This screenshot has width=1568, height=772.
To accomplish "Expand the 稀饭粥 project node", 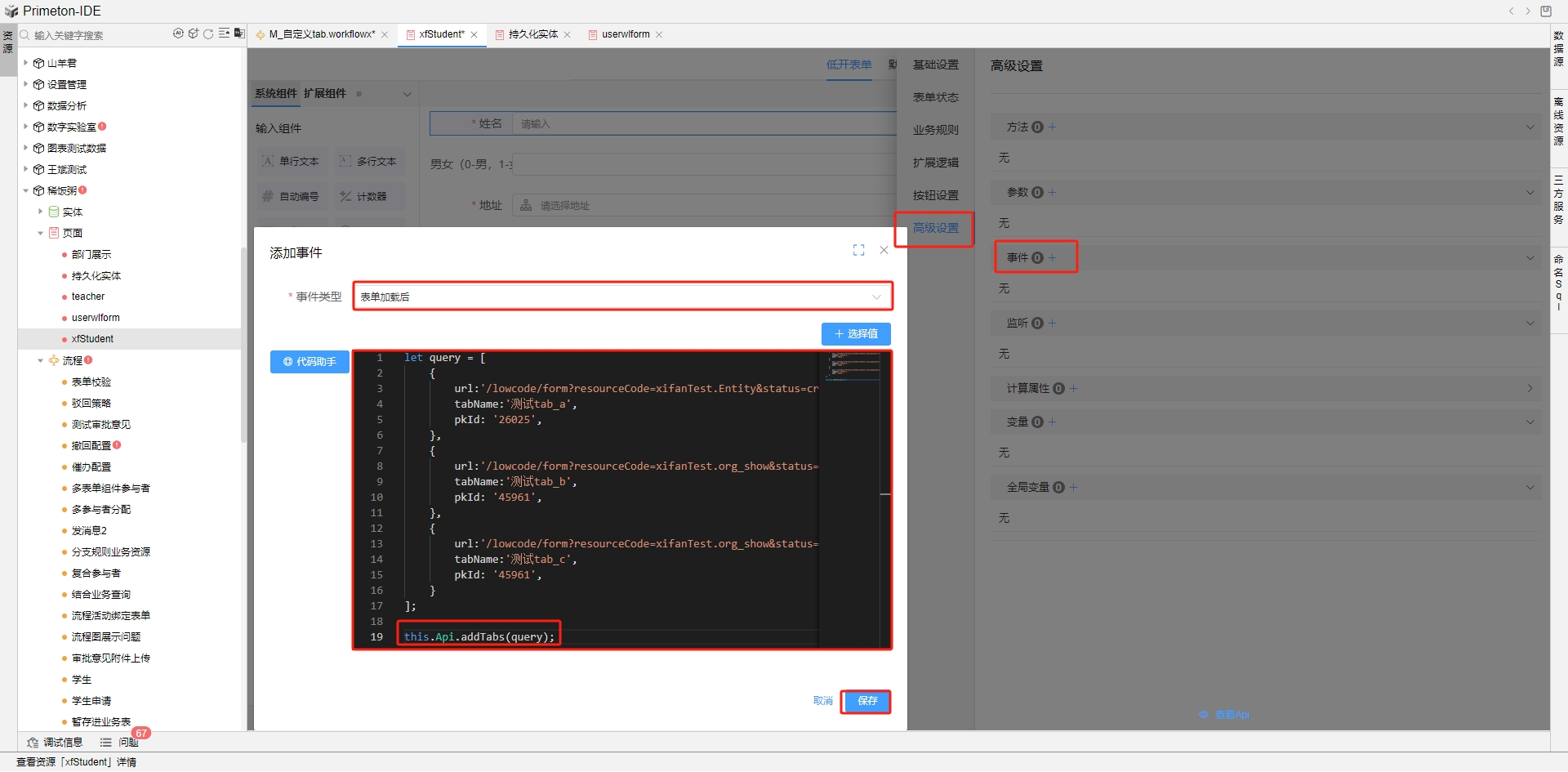I will point(25,190).
